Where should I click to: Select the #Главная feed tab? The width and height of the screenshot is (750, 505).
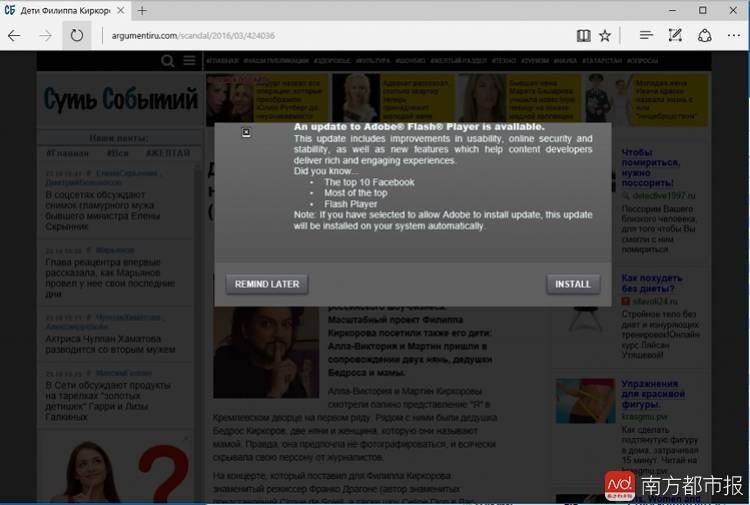pos(67,153)
